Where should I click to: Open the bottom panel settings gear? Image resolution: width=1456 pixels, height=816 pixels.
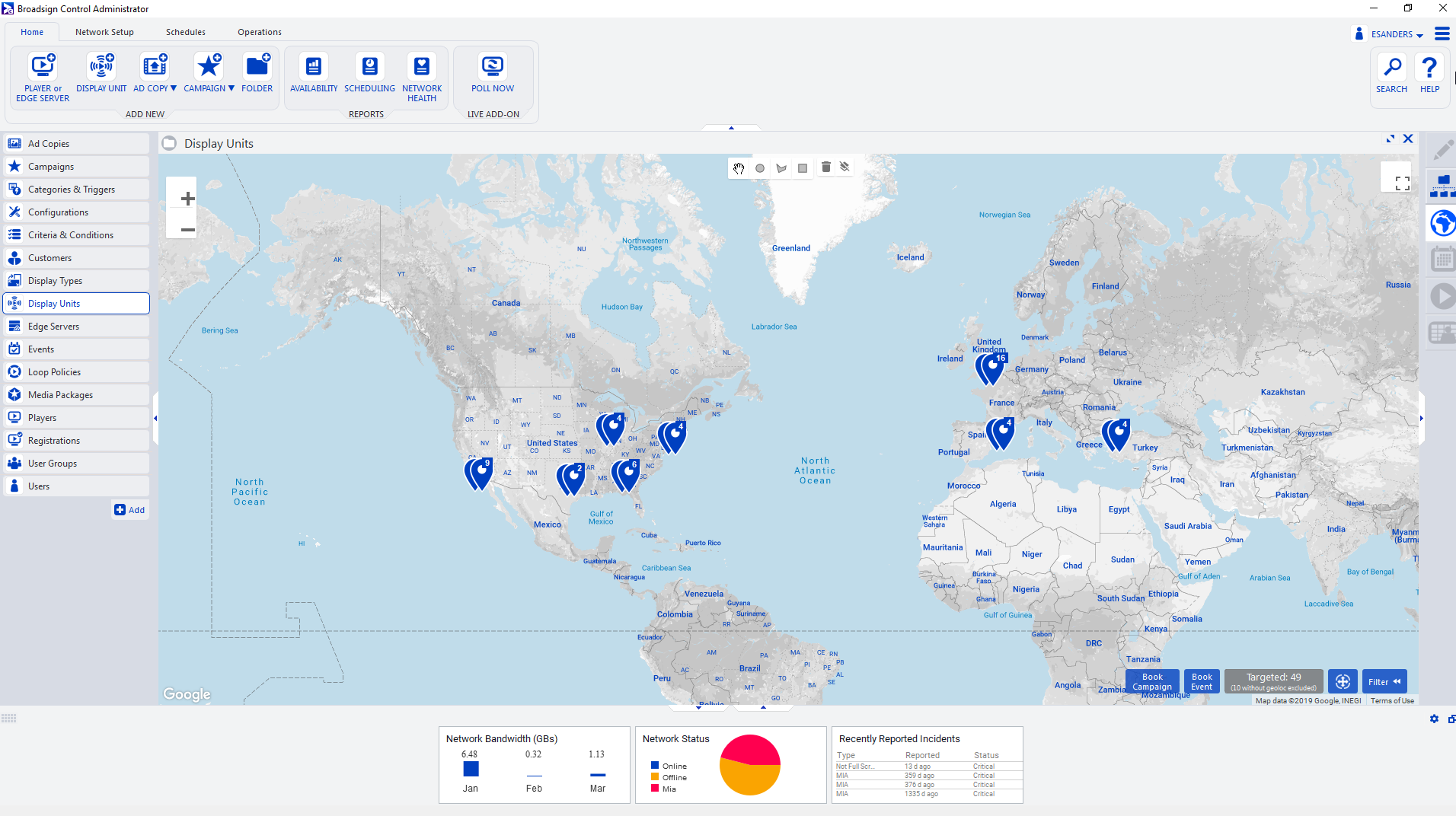(1434, 719)
